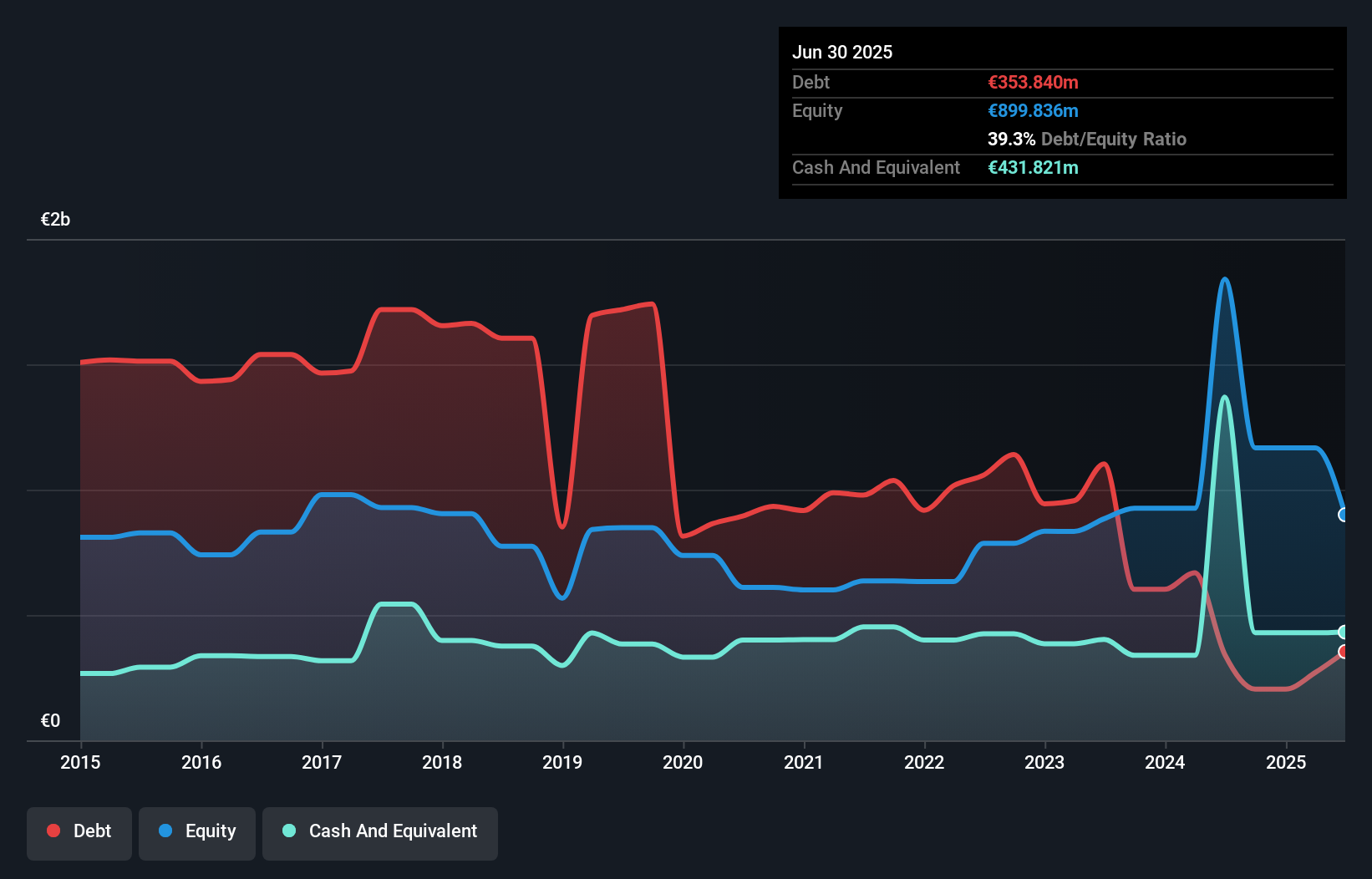Viewport: 1372px width, 879px height.
Task: Click the 39.3% Debt/Equity Ratio text
Action: [x=1086, y=140]
